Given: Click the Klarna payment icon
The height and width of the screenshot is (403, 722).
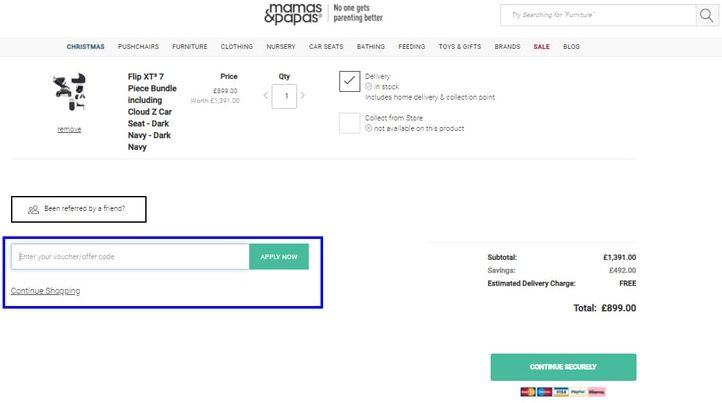Looking at the screenshot, I should (596, 392).
